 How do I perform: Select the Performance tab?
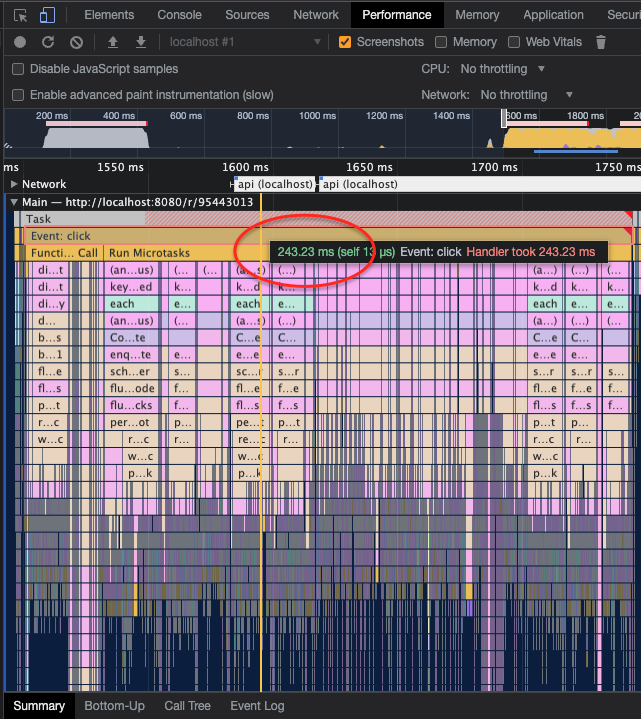[397, 15]
